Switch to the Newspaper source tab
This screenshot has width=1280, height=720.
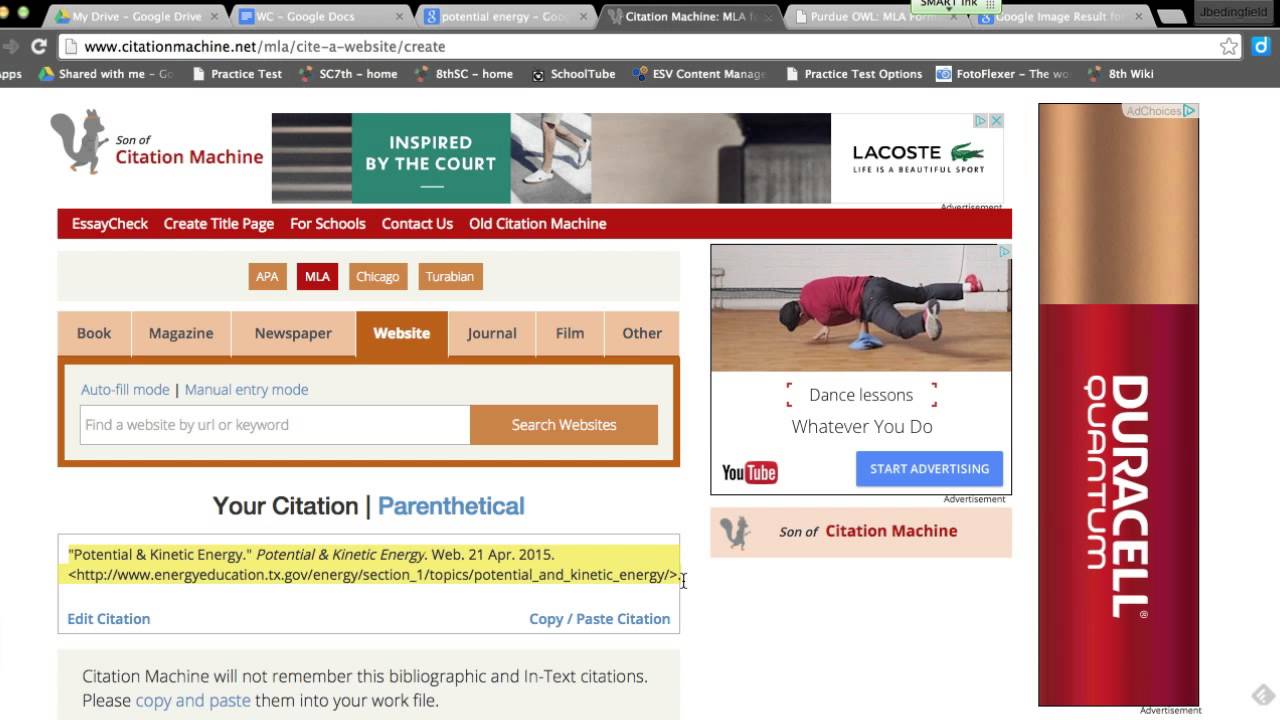pyautogui.click(x=293, y=334)
